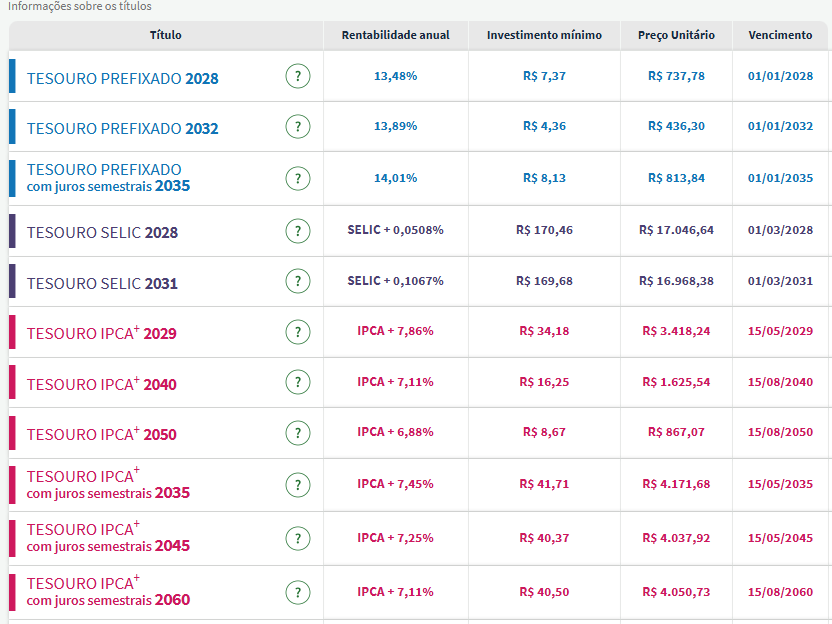Open the Tesouro Prefixado 2028 title
832x624 pixels.
tap(123, 79)
